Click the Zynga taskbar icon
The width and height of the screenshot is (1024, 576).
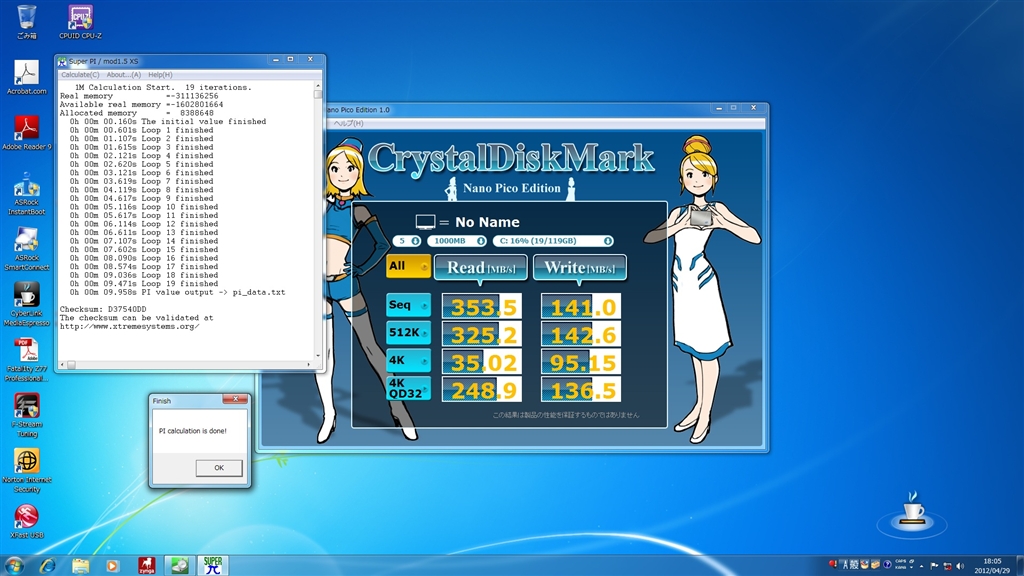pos(146,565)
